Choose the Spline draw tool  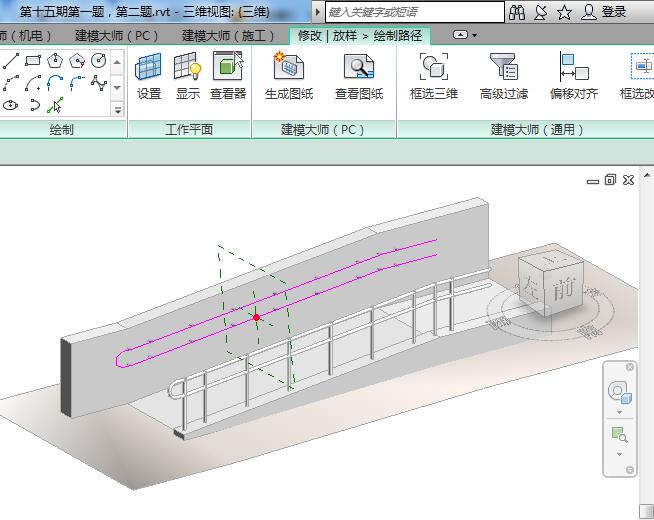point(99,83)
